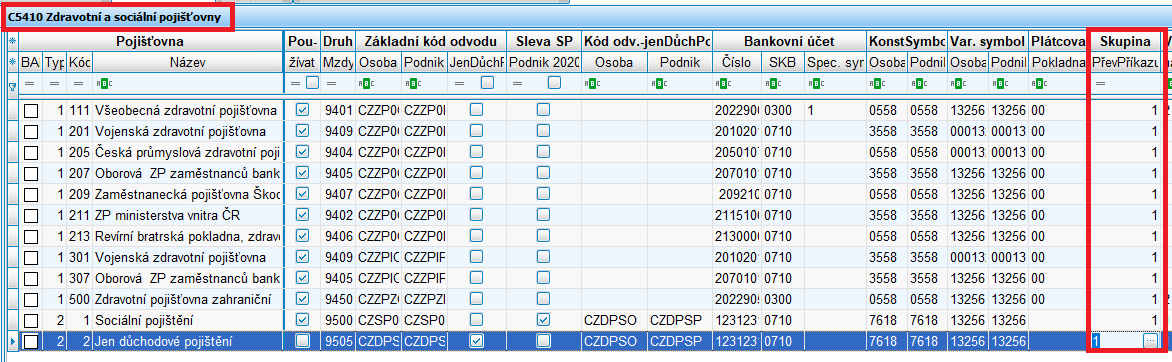The height and width of the screenshot is (362, 1172).
Task: Uncheck Sleva SP checkbox for Sociální pojištění
Action: pyautogui.click(x=543, y=320)
